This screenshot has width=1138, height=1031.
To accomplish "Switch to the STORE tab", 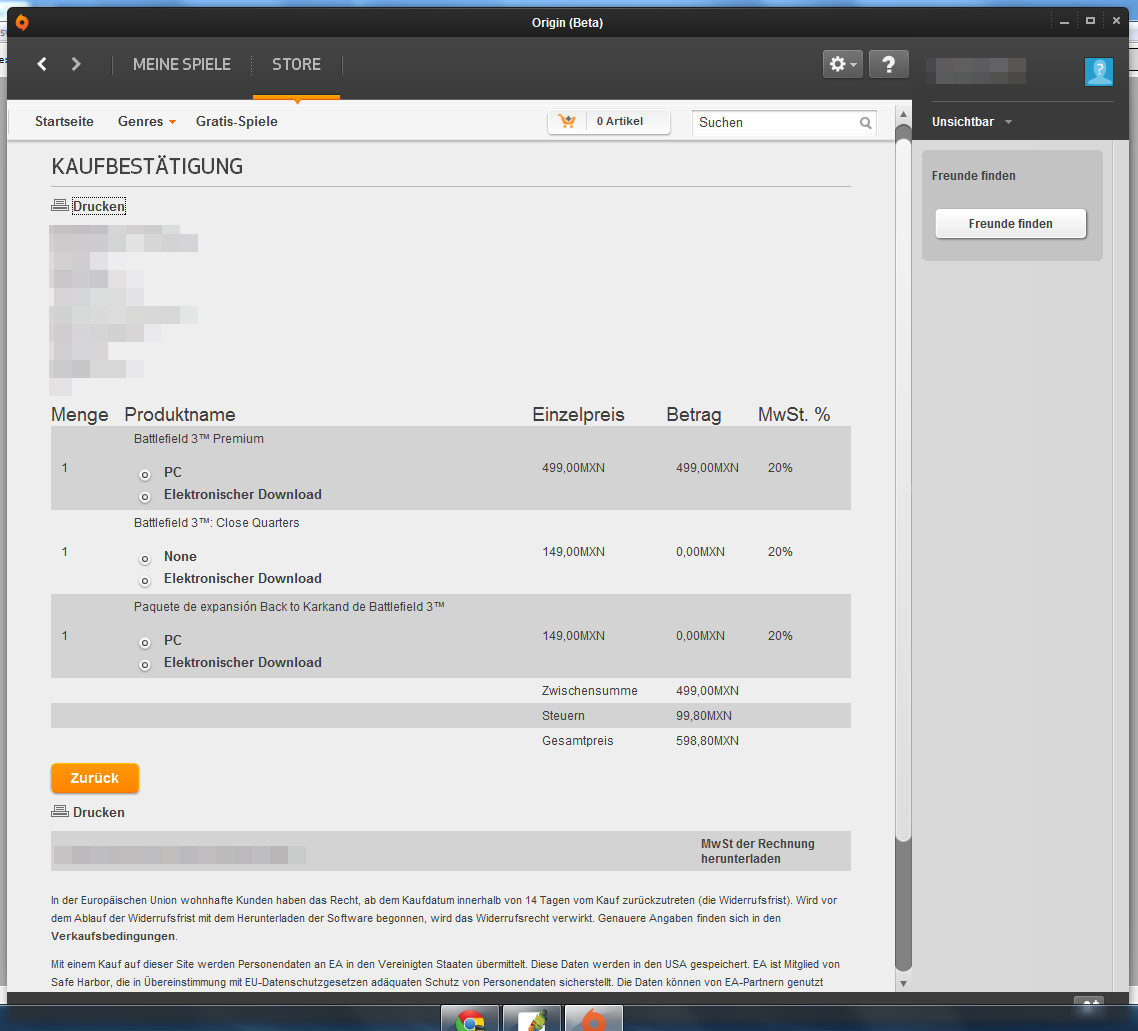I will pyautogui.click(x=296, y=65).
